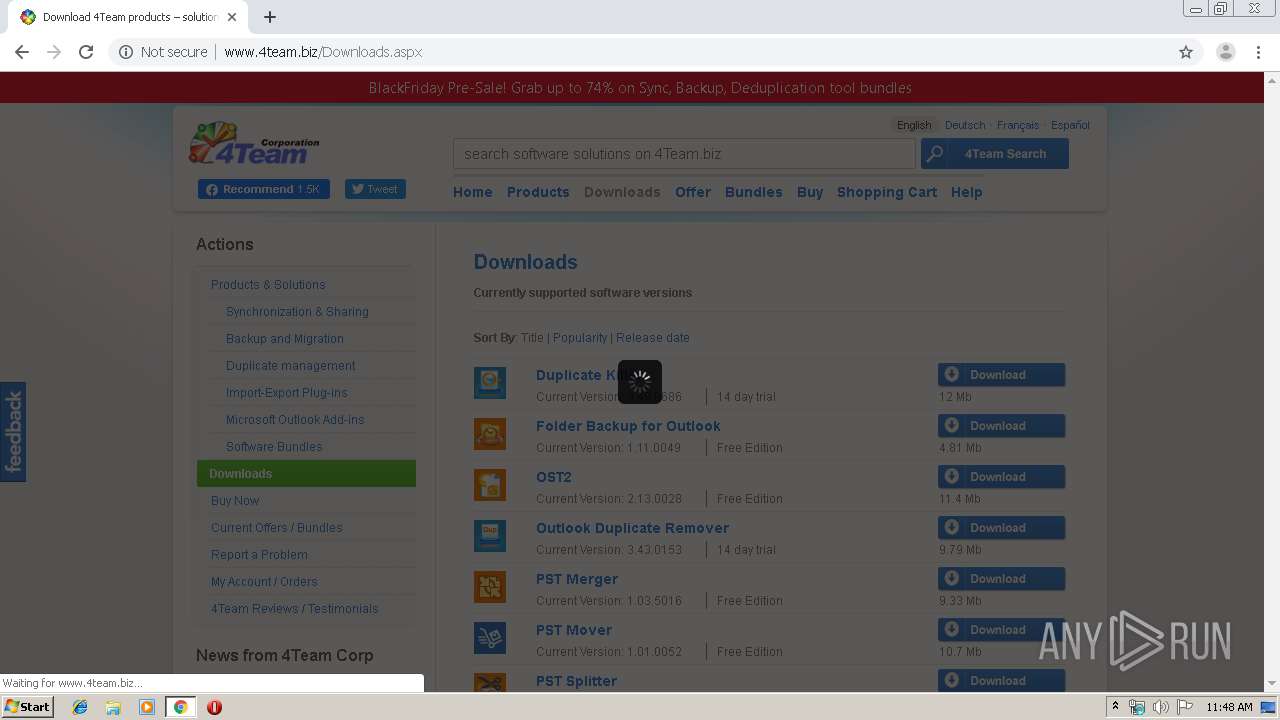Open the Home menu item
1280x720 pixels.
coord(472,192)
